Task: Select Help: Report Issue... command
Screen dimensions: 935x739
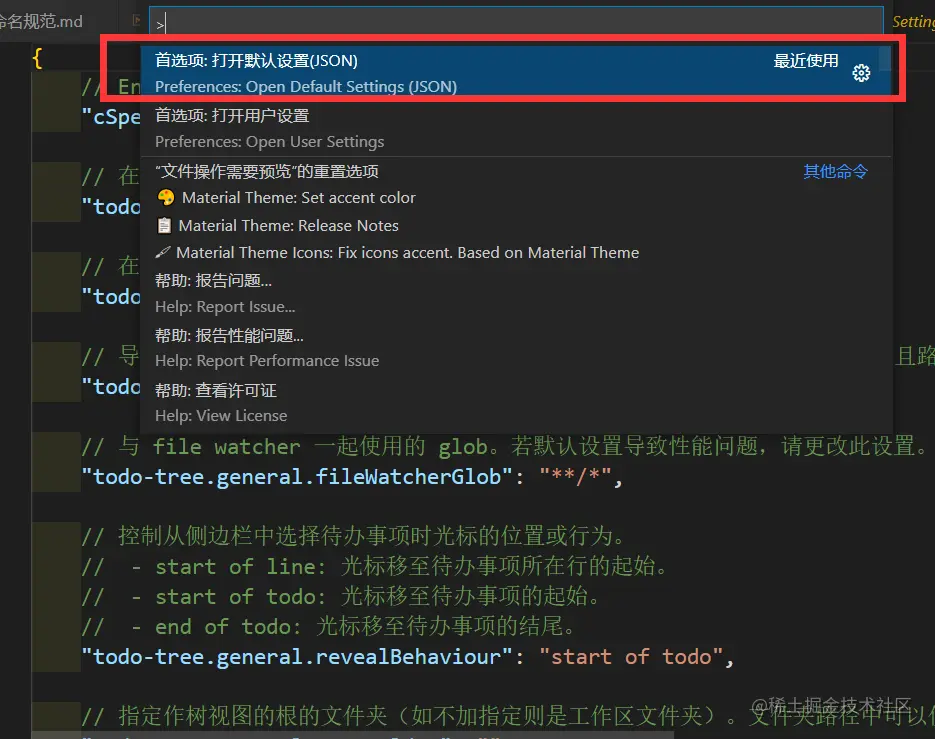Action: [x=516, y=293]
